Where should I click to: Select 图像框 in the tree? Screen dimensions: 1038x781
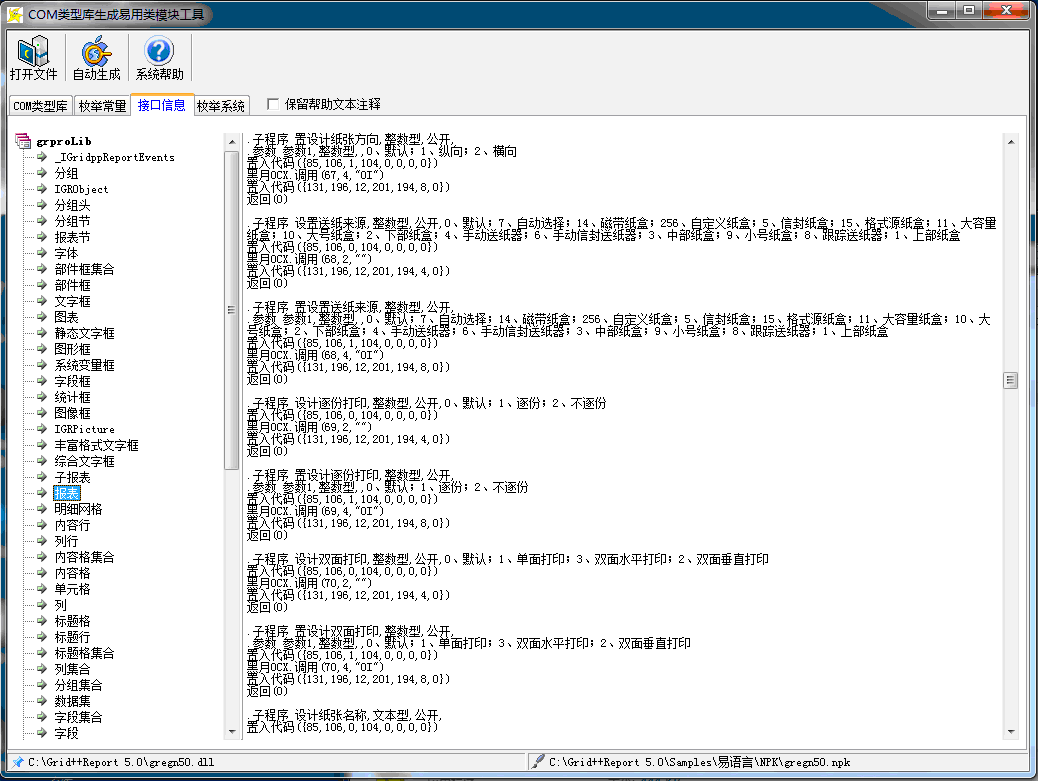coord(72,413)
